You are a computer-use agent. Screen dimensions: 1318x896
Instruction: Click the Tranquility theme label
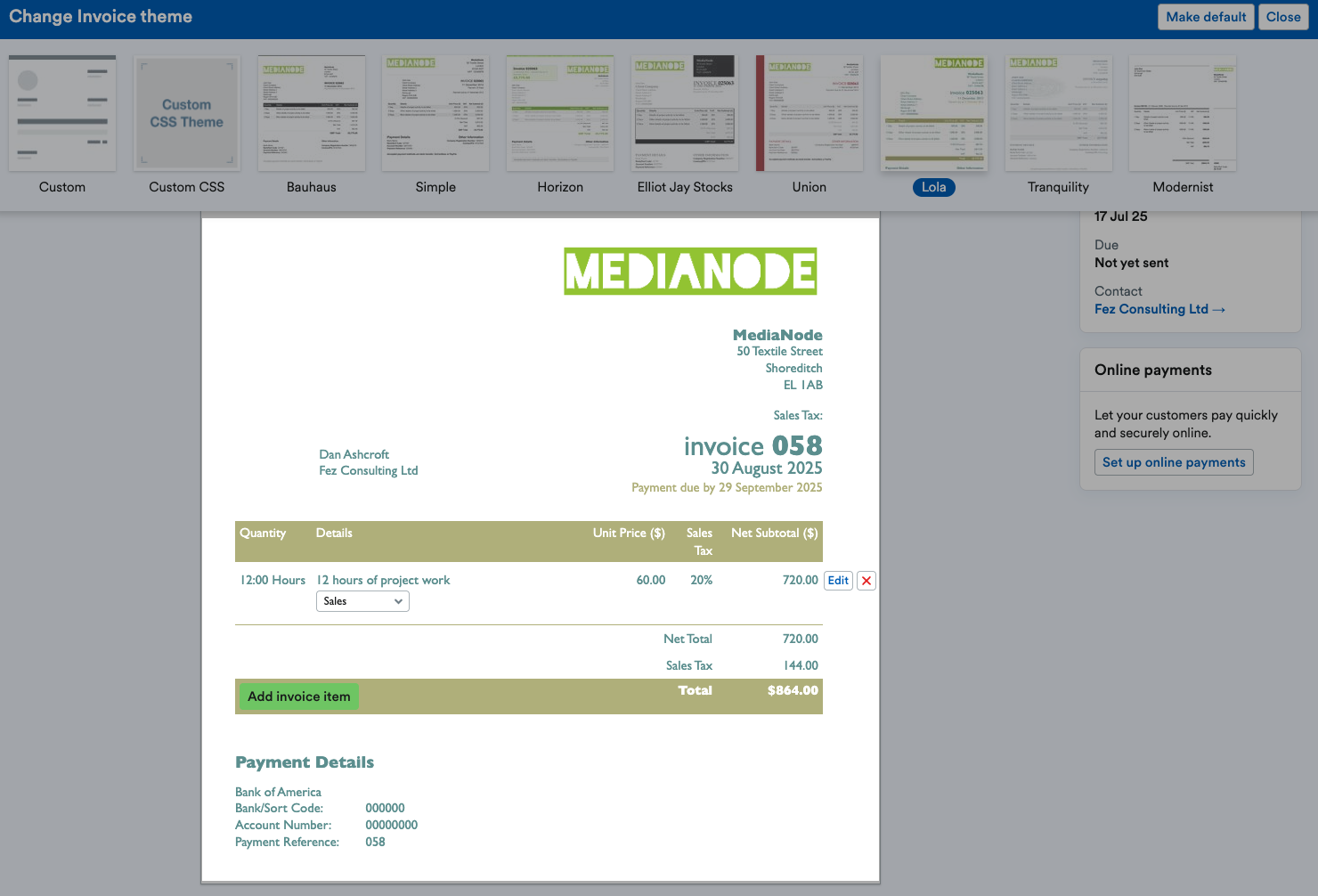[1059, 187]
